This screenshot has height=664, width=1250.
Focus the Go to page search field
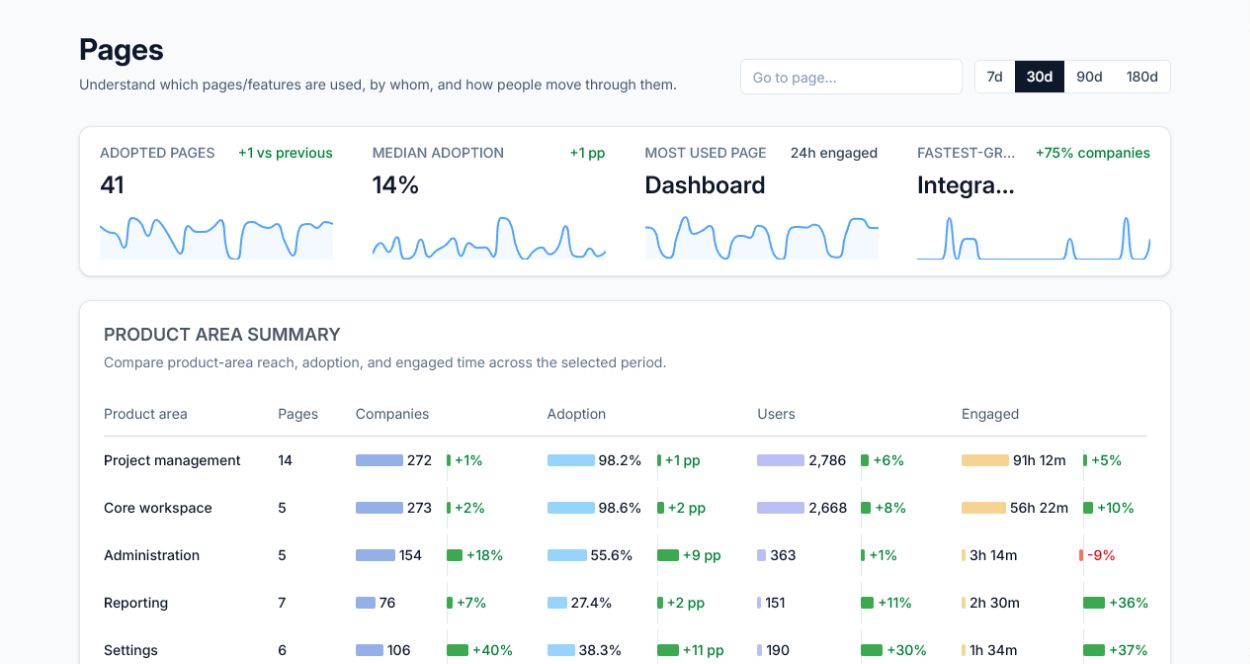(x=851, y=77)
